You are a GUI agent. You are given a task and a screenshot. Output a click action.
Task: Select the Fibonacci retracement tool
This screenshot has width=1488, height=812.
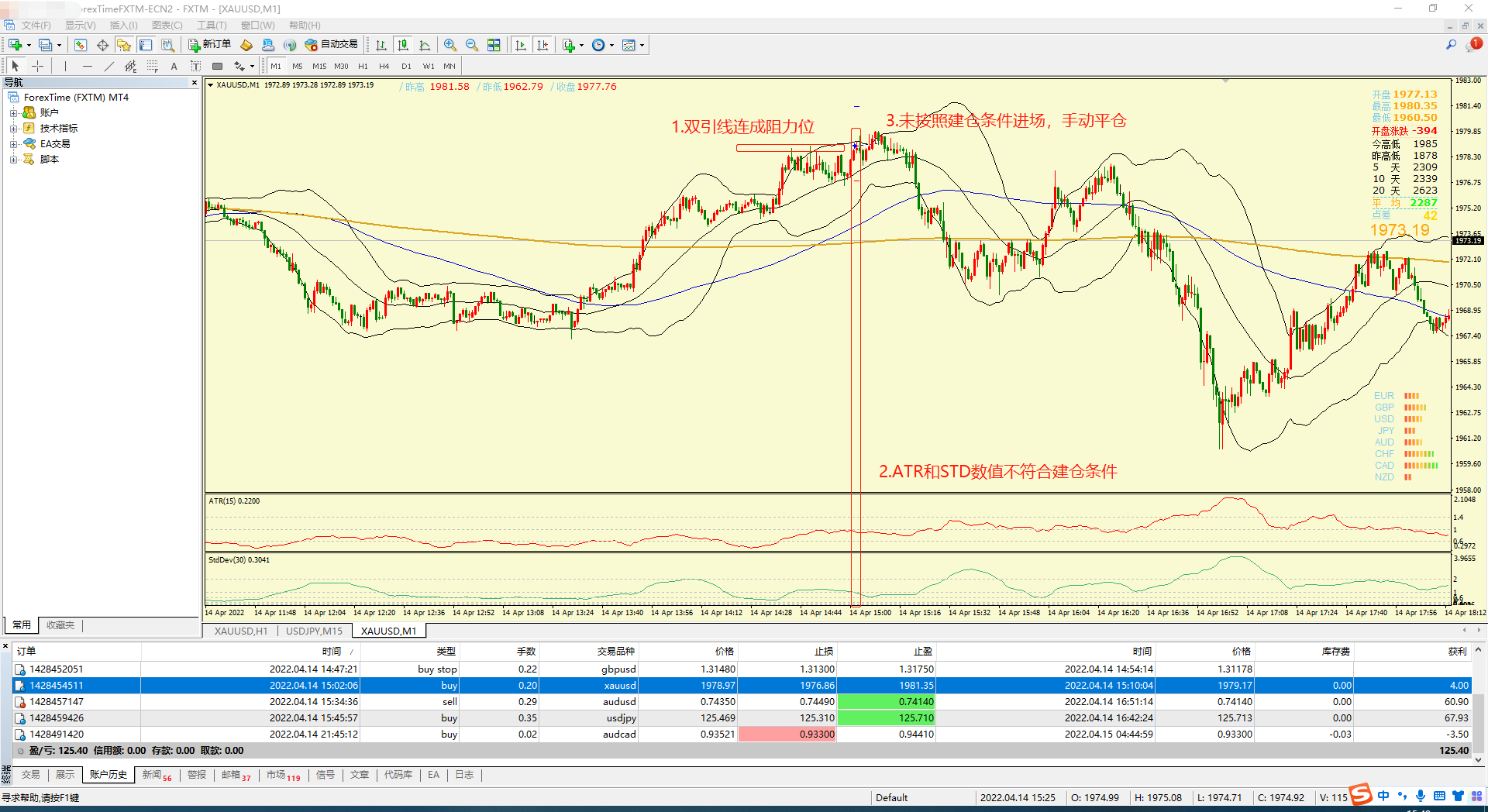[153, 66]
